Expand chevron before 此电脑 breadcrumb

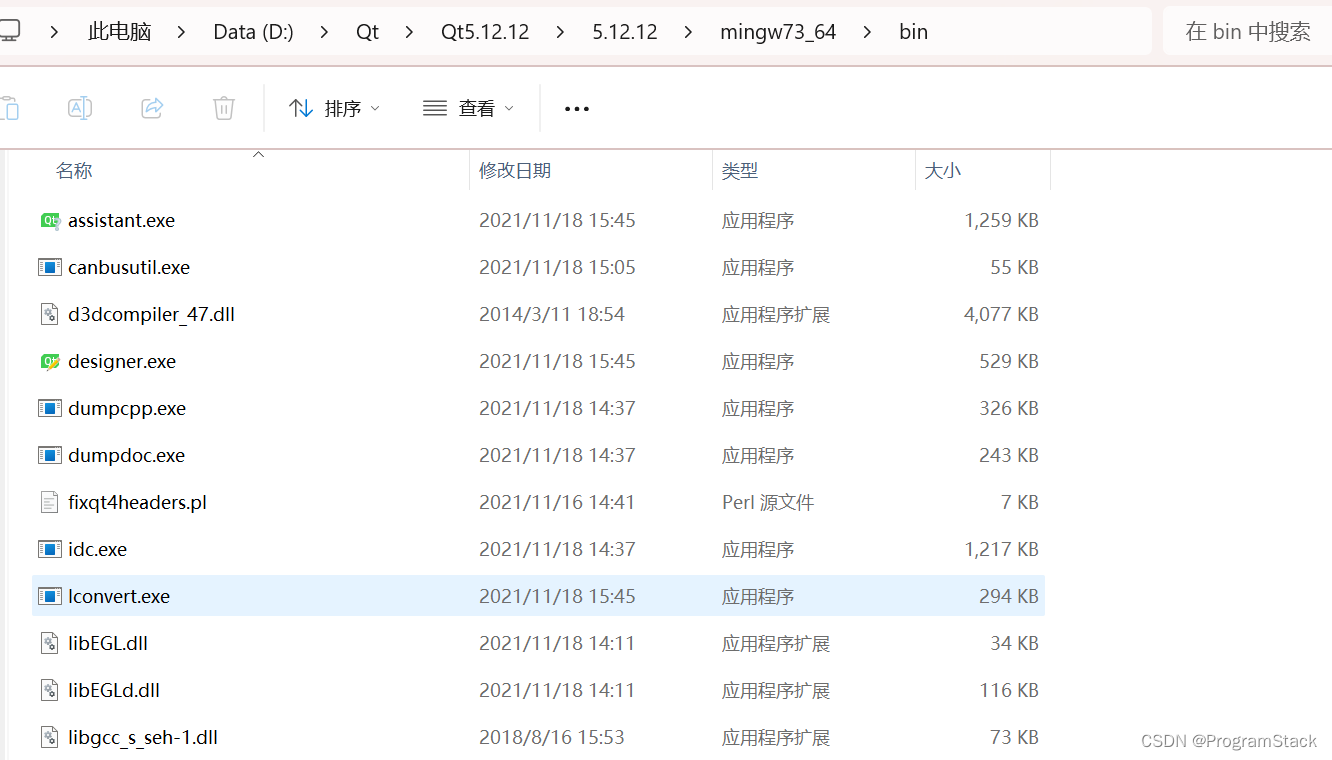55,32
